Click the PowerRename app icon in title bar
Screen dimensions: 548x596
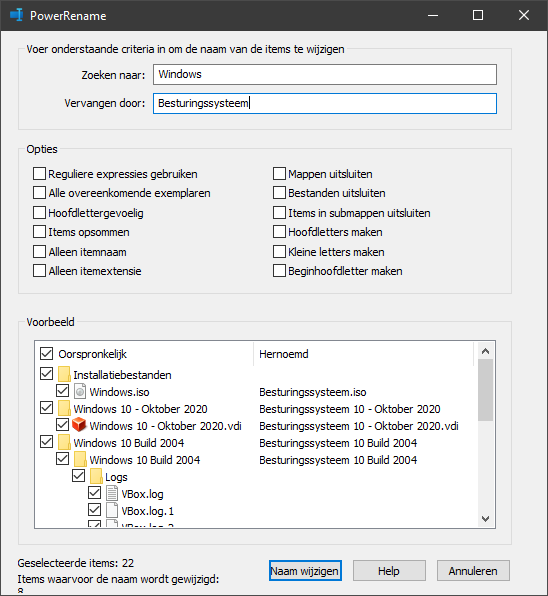pos(16,15)
